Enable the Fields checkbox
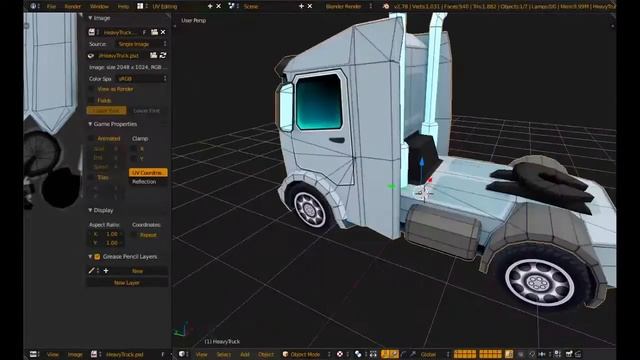 point(91,100)
